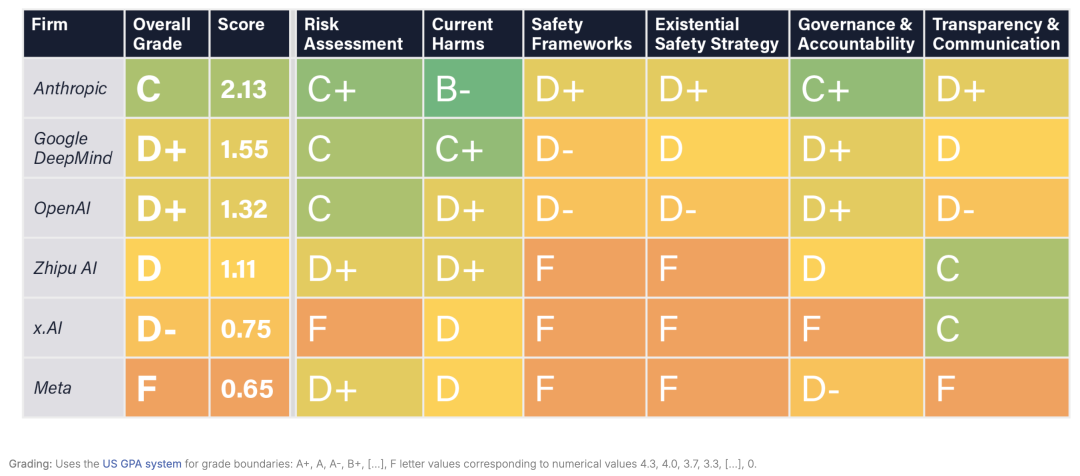Click Anthropic's green B- Current Harms cell
The image size is (1080, 476).
[x=473, y=88]
